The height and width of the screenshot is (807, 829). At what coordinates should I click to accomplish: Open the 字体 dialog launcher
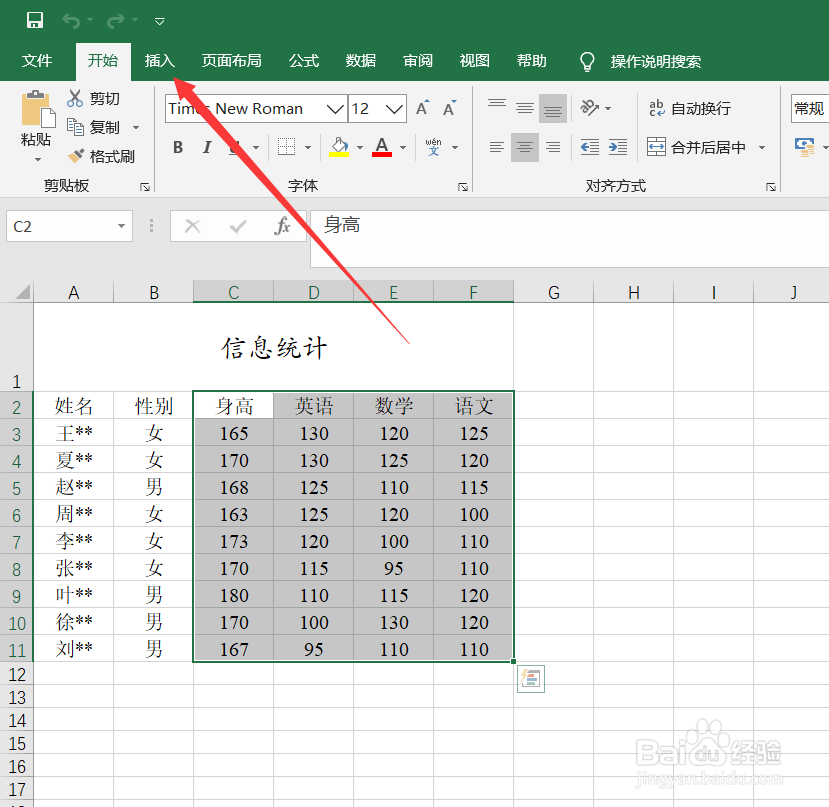[463, 187]
